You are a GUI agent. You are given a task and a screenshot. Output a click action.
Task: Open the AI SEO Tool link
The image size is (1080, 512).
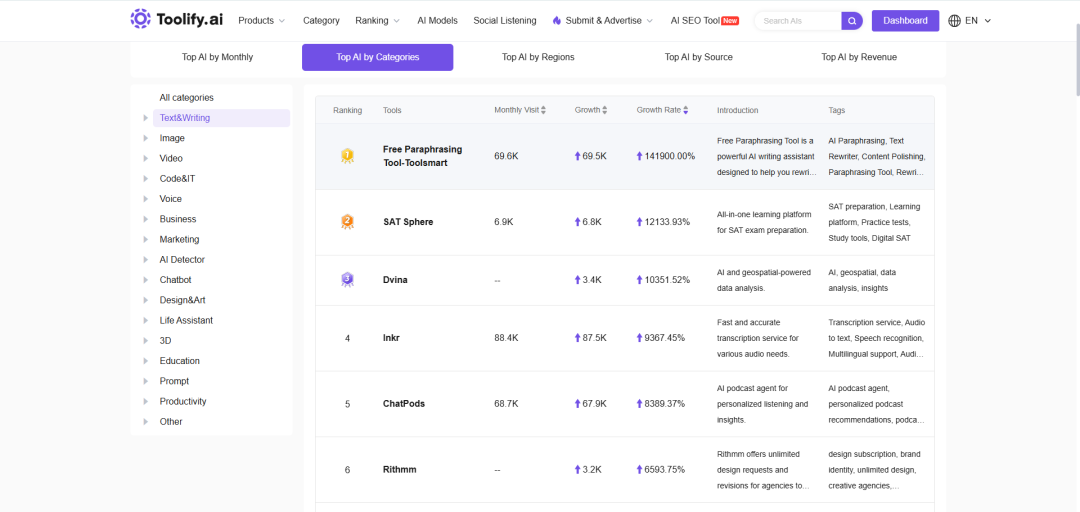point(705,21)
